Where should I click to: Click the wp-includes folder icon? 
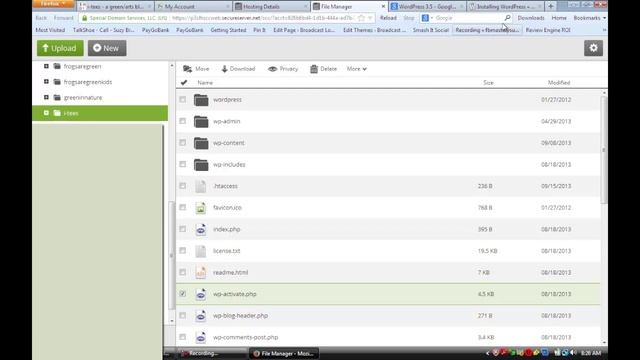[x=201, y=164]
